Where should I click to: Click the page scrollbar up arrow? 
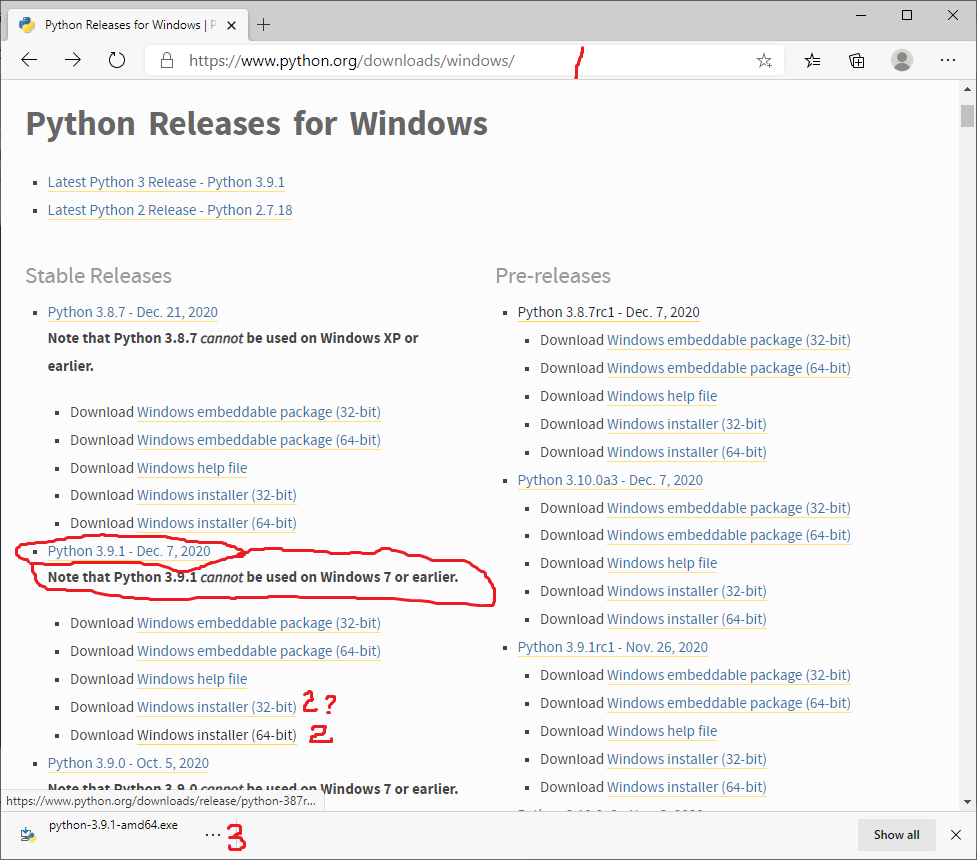(967, 89)
